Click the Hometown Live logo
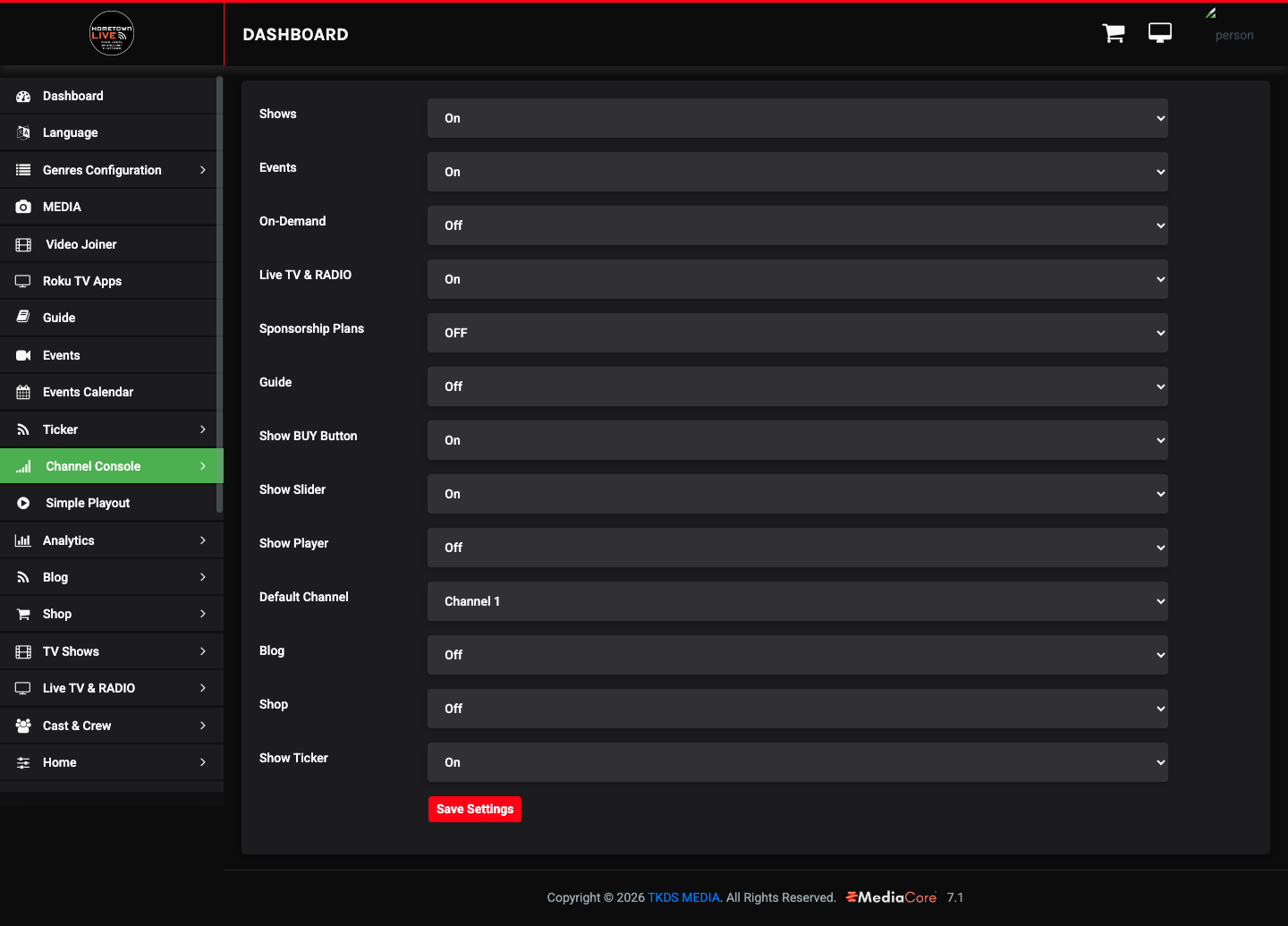This screenshot has width=1288, height=926. click(x=112, y=34)
